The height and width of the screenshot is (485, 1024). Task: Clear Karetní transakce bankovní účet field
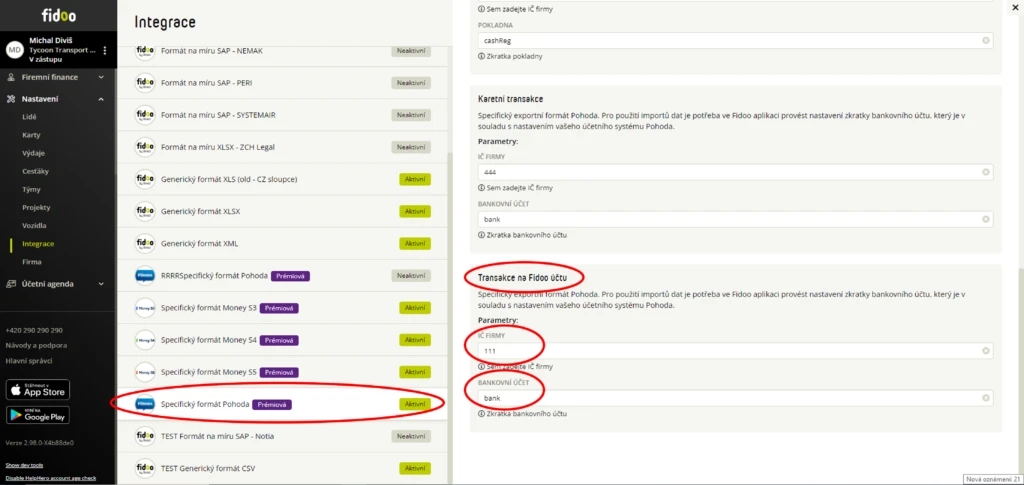986,219
